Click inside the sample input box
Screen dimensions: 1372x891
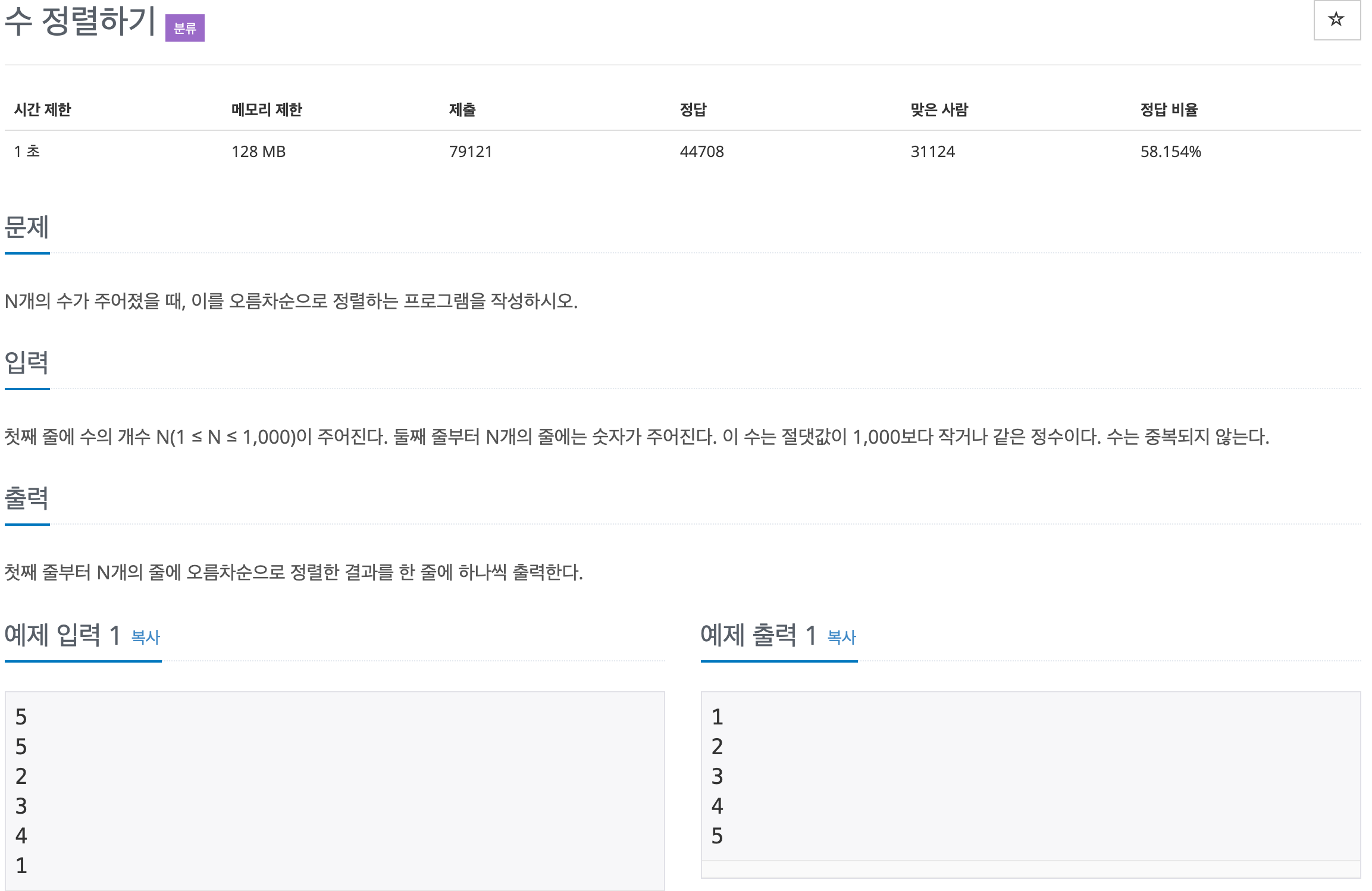coord(333,790)
